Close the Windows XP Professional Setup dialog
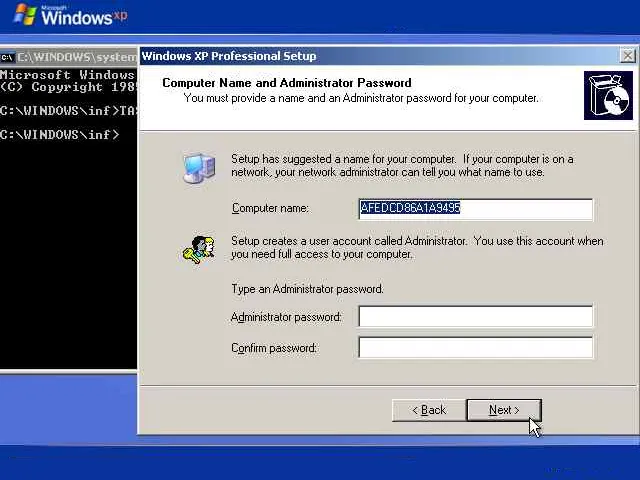Screen dimensions: 640x480 628,56
